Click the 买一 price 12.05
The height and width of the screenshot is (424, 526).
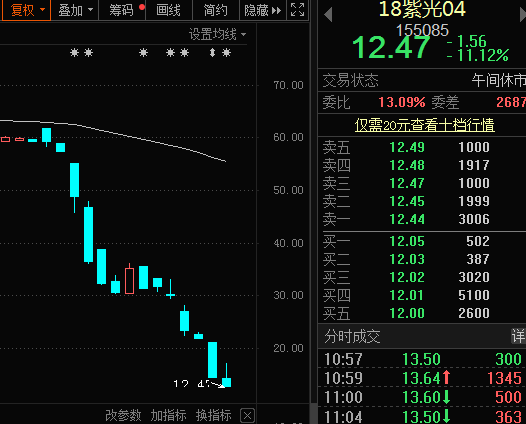(x=407, y=241)
